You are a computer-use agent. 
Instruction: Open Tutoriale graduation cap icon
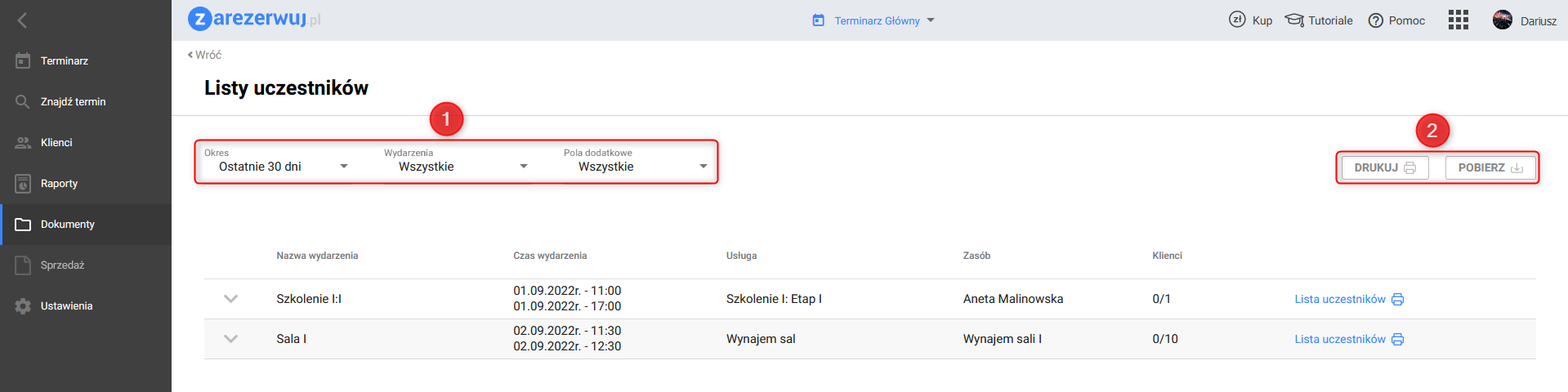pyautogui.click(x=1294, y=20)
